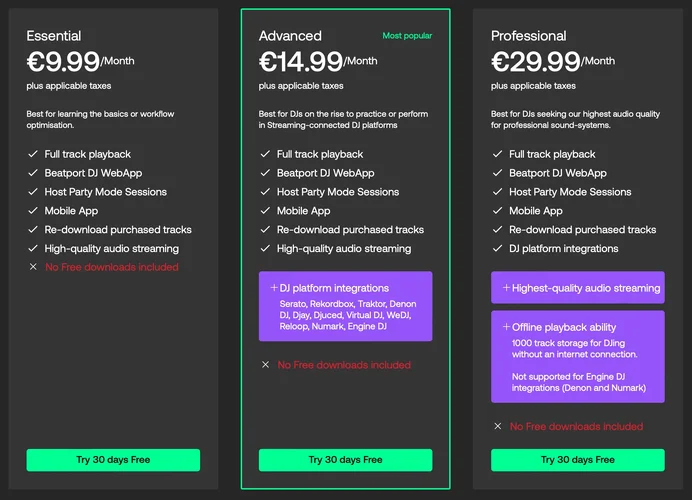Viewport: 692px width, 500px height.
Task: Click the checkmark beside Professional's Full track playback
Action: tap(497, 155)
